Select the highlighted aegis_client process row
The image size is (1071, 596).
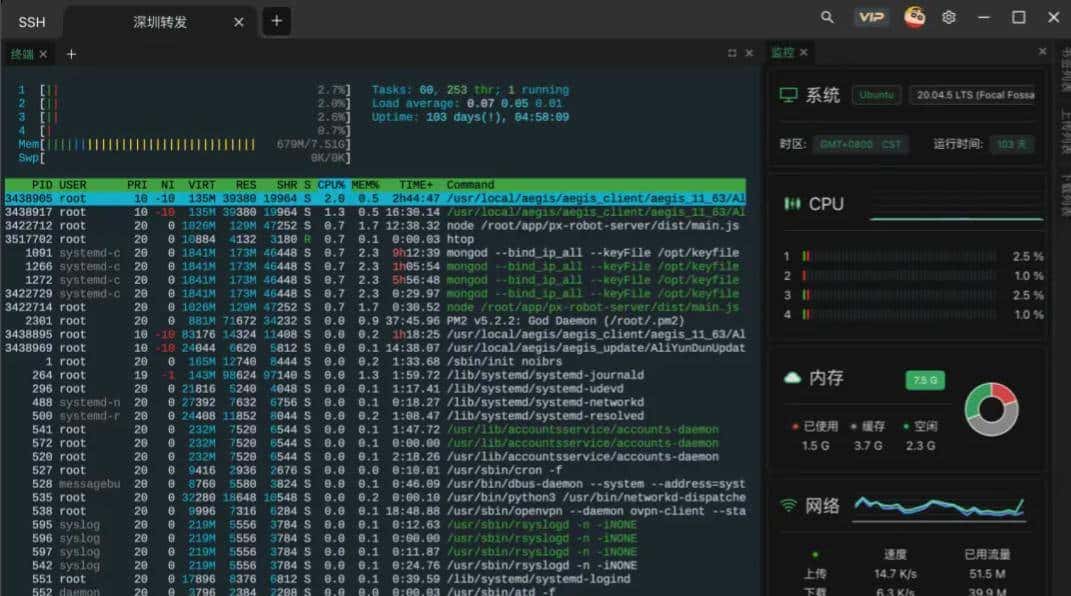pos(300,196)
